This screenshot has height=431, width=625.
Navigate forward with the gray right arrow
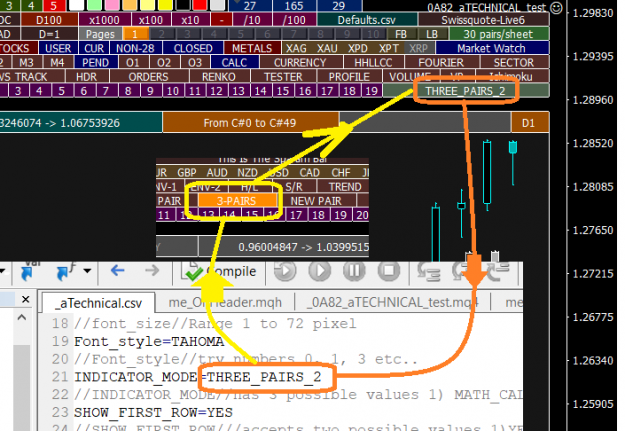coord(152,271)
